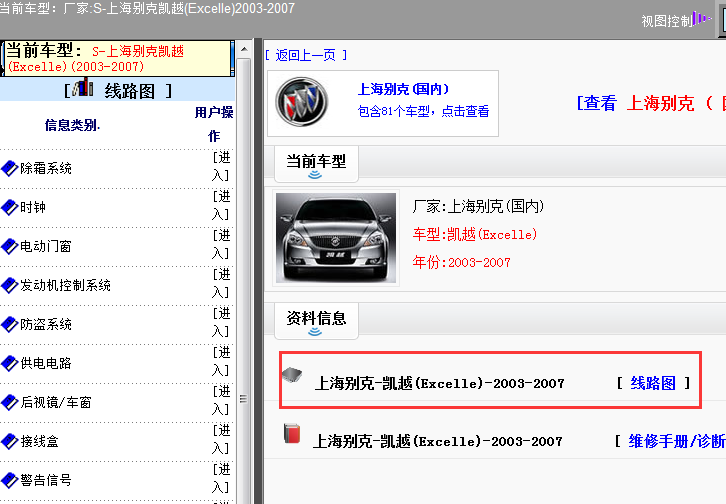This screenshot has height=504, width=726.
Task: Open the 线路图 link for Excelle
Action: [x=653, y=383]
